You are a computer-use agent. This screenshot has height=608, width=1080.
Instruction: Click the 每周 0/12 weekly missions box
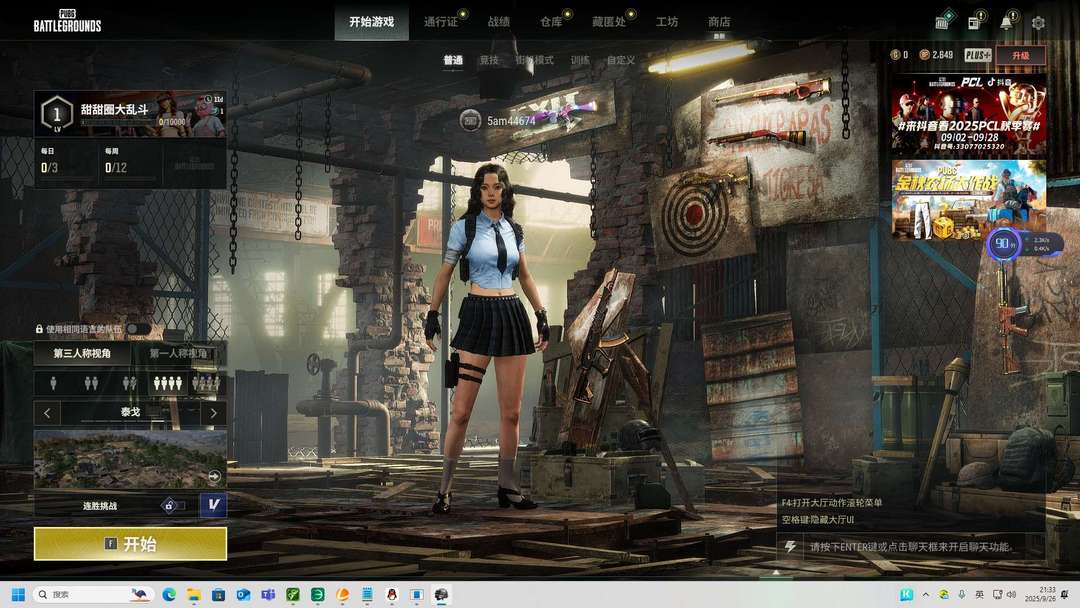point(131,162)
